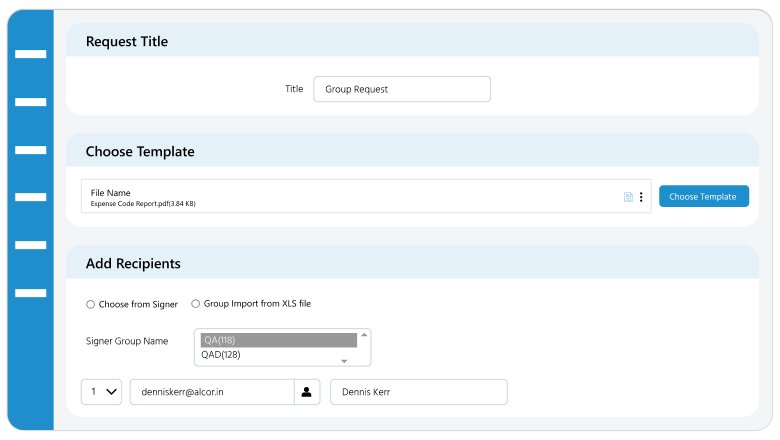Click the second white bar in the sidebar

(31, 102)
